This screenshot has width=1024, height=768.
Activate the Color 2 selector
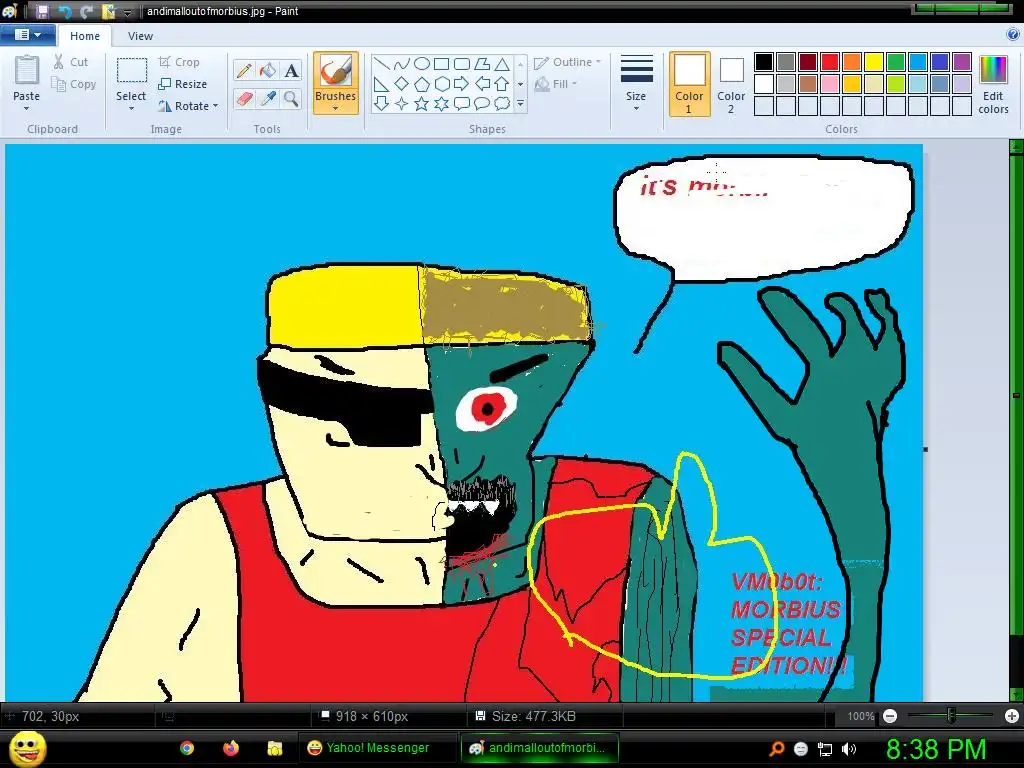pos(731,84)
